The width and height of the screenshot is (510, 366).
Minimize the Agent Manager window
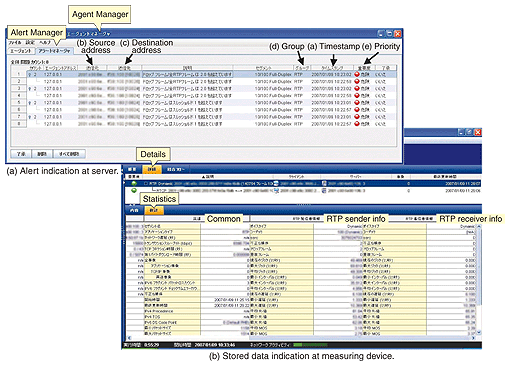coord(381,33)
